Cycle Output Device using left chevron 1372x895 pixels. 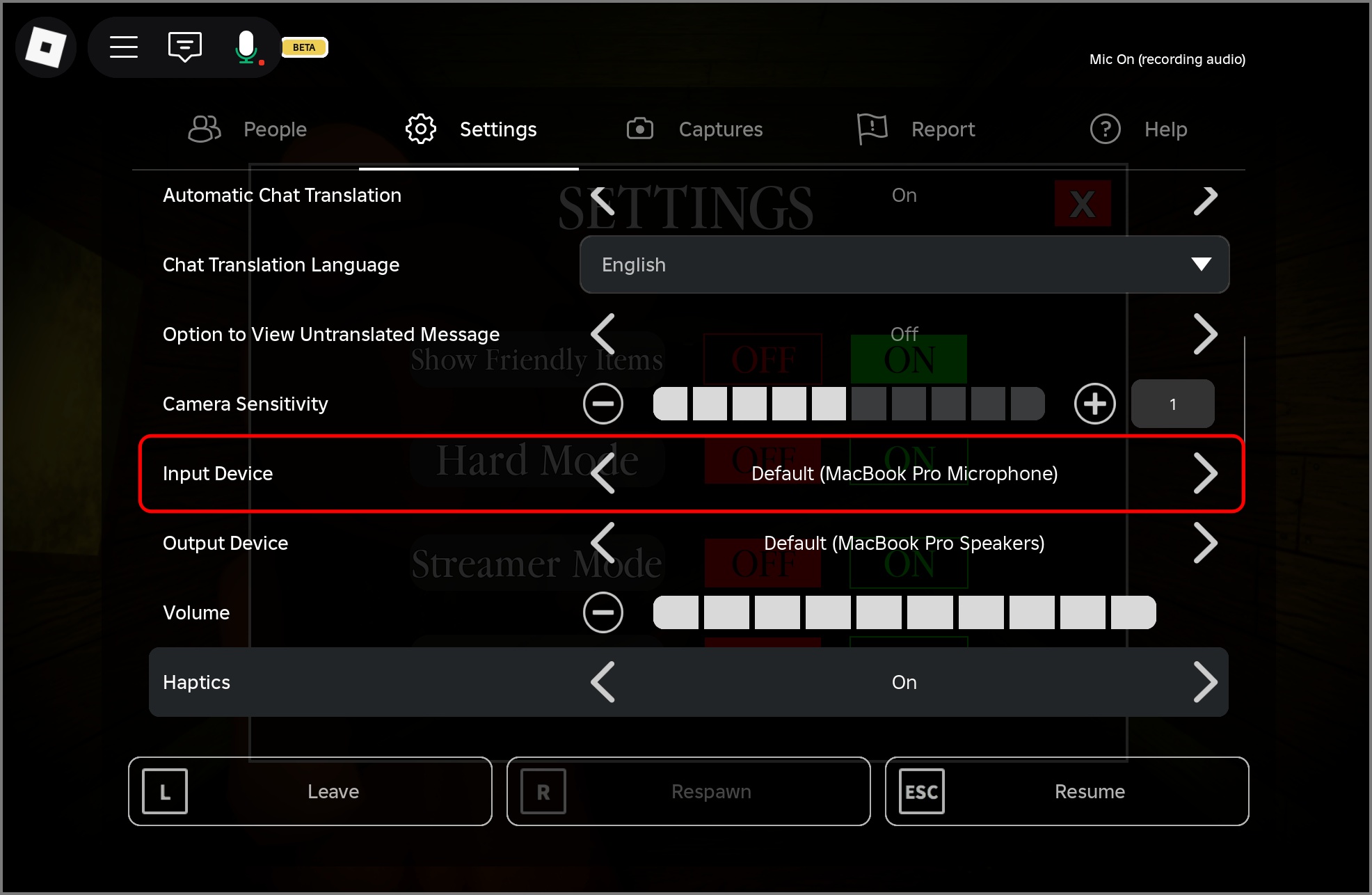tap(603, 543)
